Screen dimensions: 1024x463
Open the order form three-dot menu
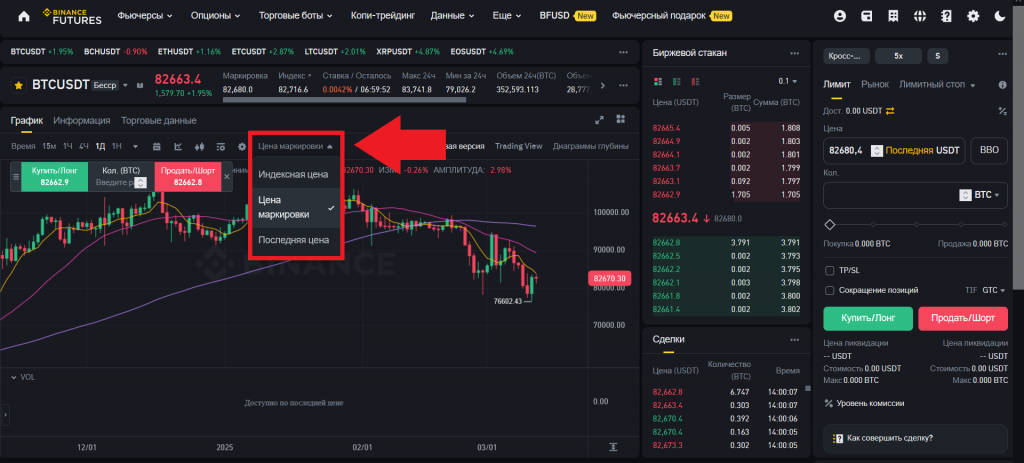pos(1002,56)
